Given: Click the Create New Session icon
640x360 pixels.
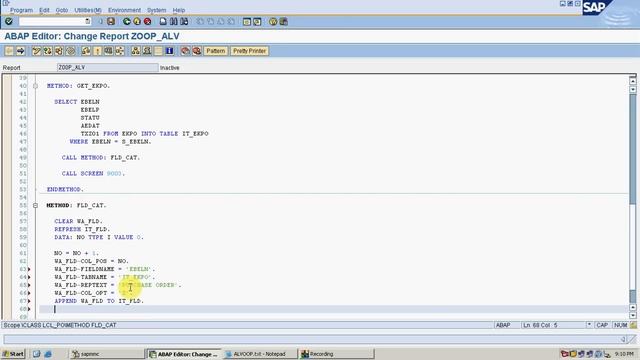Looking at the screenshot, I should [247, 22].
